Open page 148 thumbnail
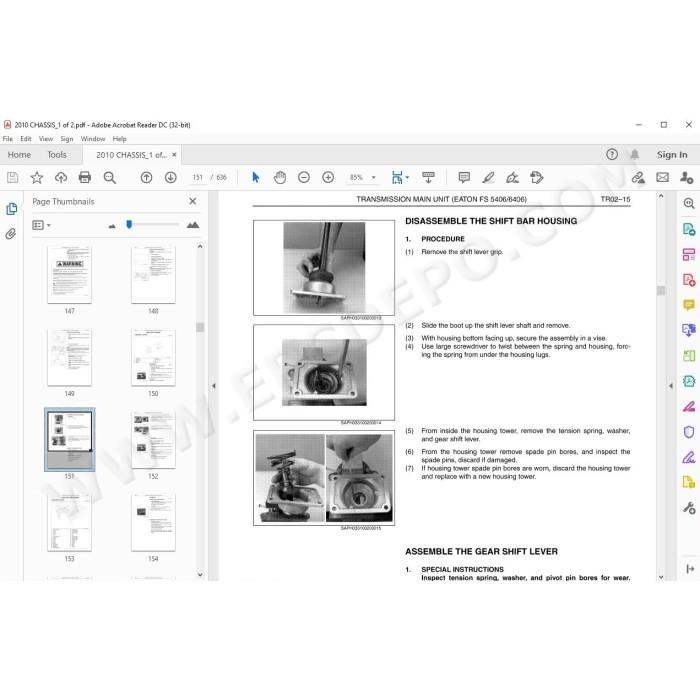The height and width of the screenshot is (700, 700). [153, 275]
